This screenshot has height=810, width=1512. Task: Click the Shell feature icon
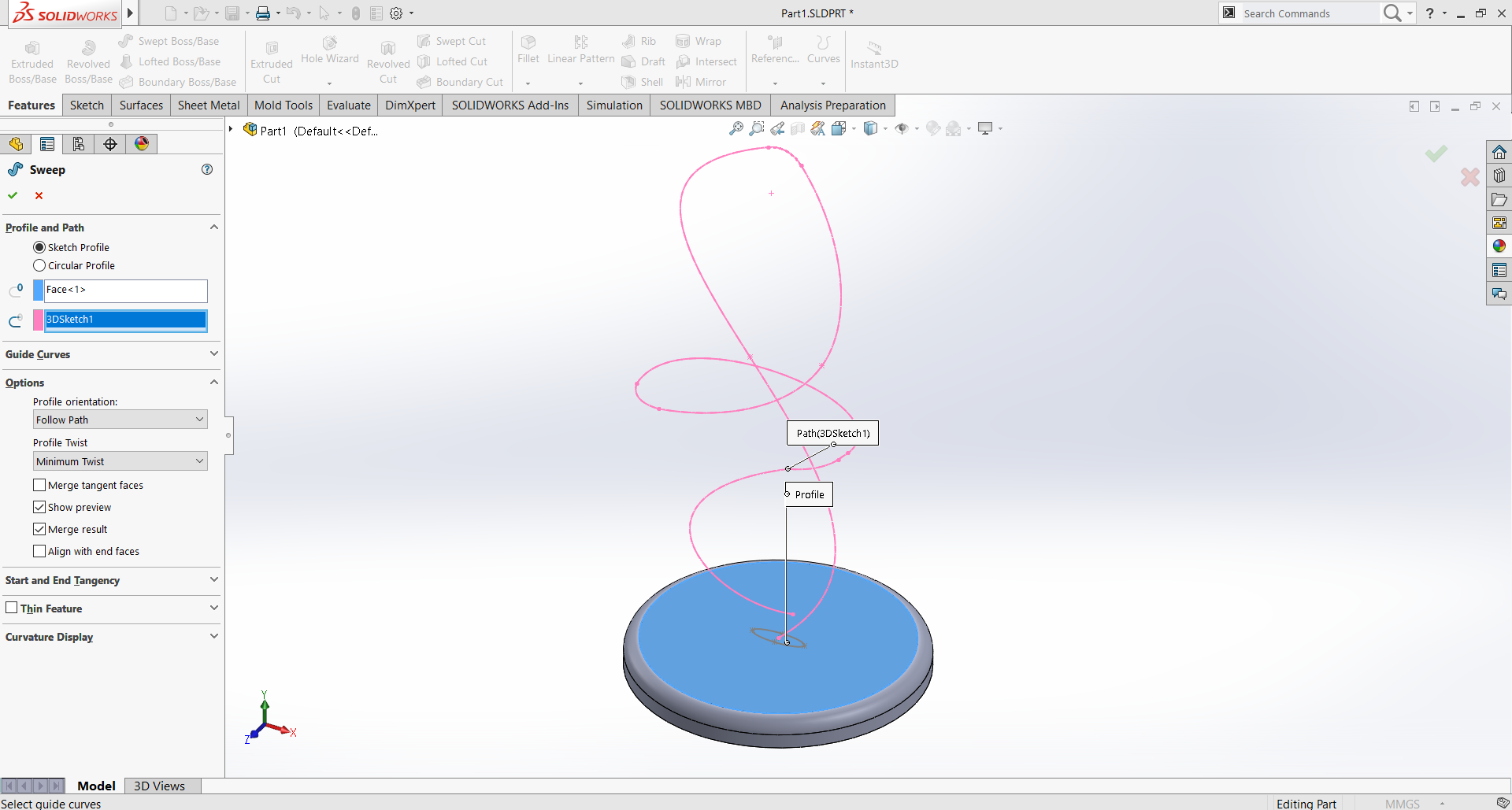[642, 82]
